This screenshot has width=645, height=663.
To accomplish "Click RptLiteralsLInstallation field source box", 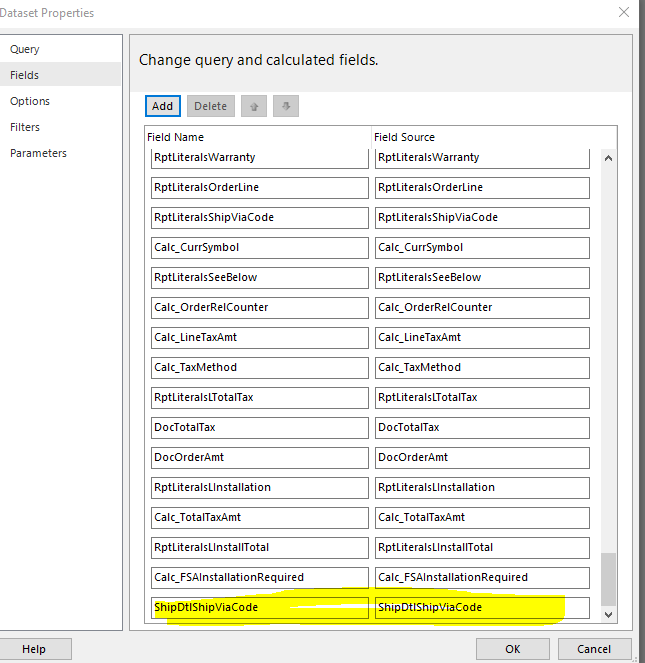I will 482,488.
